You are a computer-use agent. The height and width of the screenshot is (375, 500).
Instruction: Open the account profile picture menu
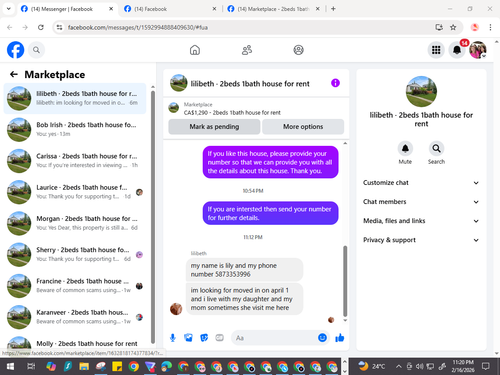[478, 50]
